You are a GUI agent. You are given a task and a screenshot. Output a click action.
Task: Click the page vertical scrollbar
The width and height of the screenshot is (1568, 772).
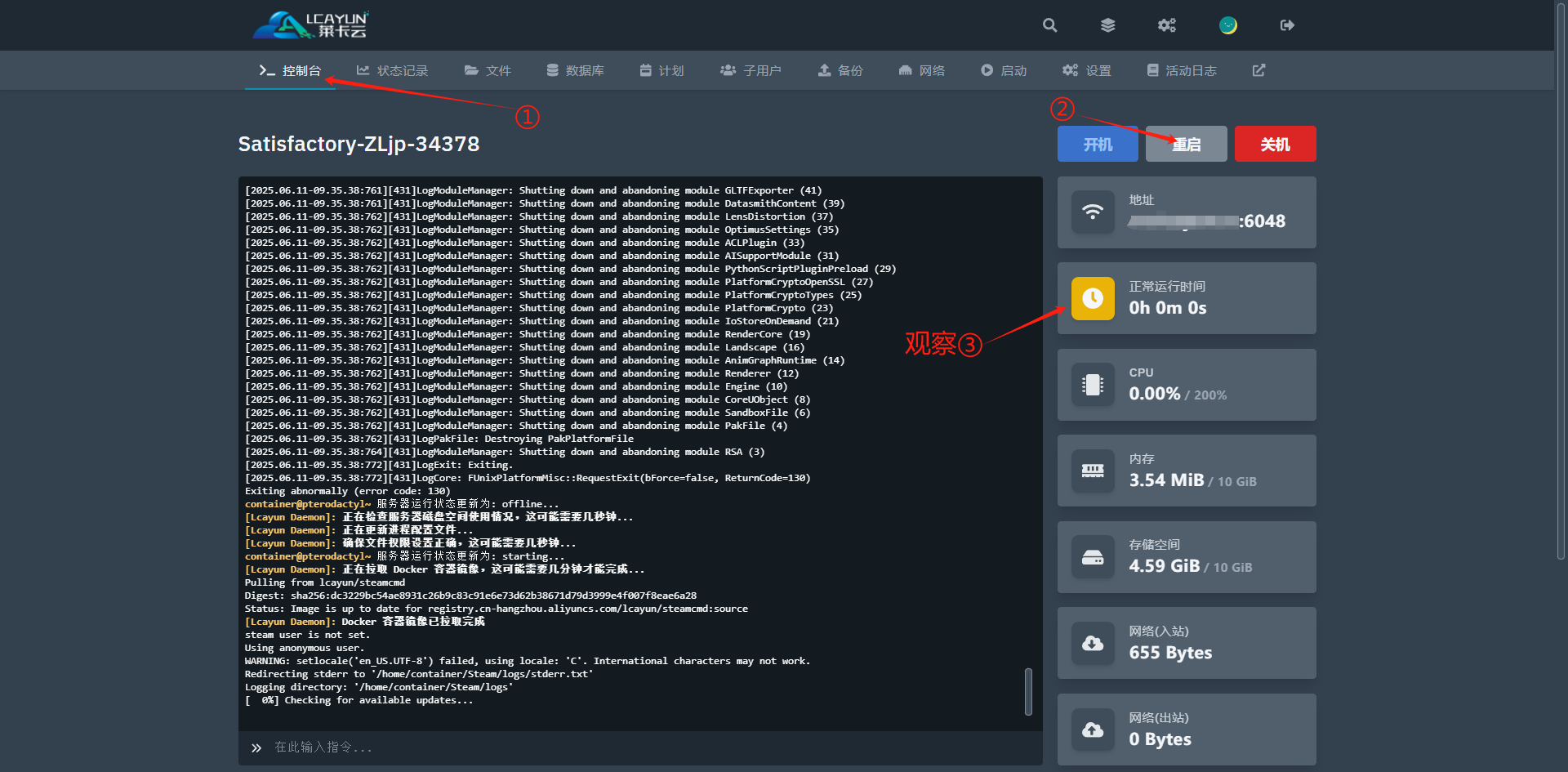1561,282
